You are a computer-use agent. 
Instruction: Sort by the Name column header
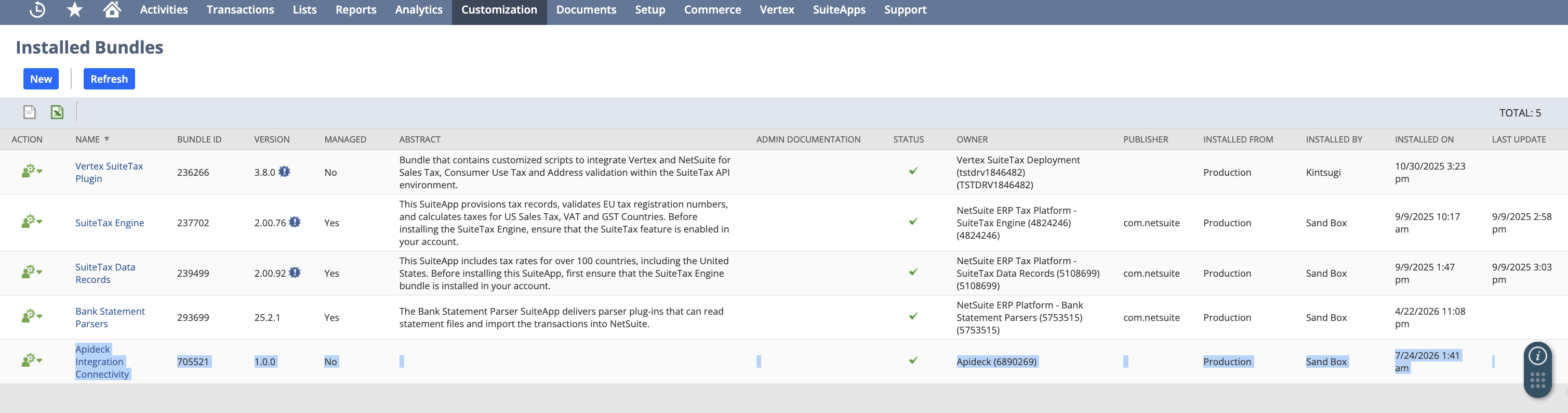click(x=88, y=139)
